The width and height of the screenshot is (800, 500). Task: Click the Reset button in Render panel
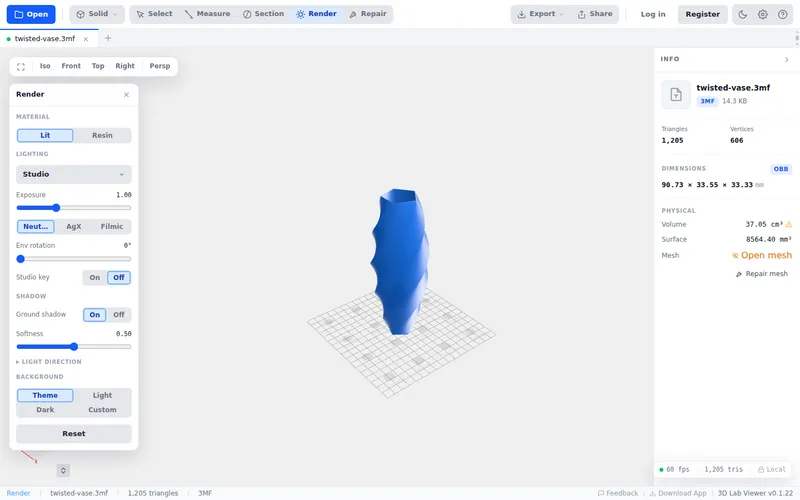pyautogui.click(x=73, y=434)
